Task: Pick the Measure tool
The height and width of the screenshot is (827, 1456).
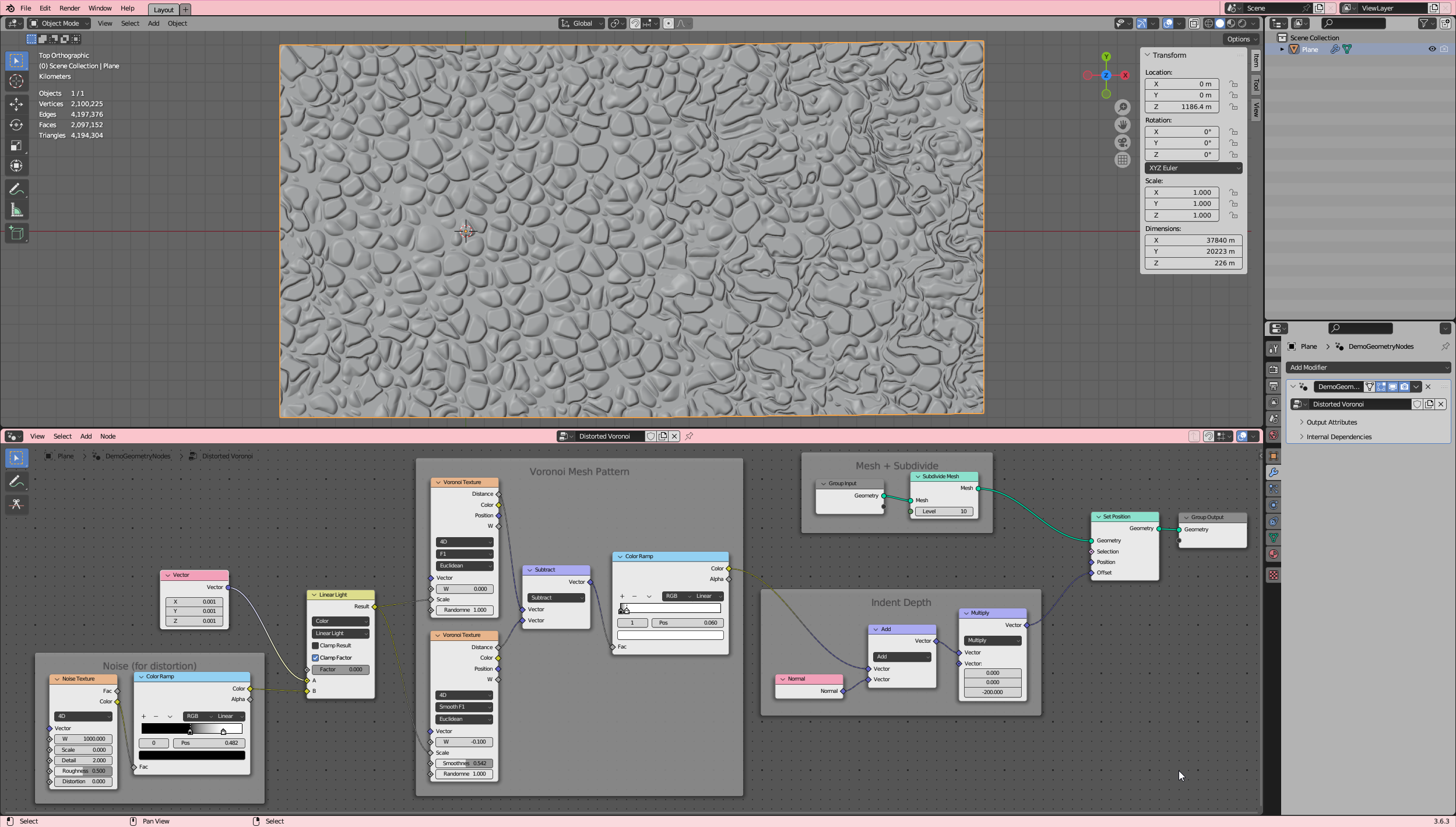Action: coord(16,210)
